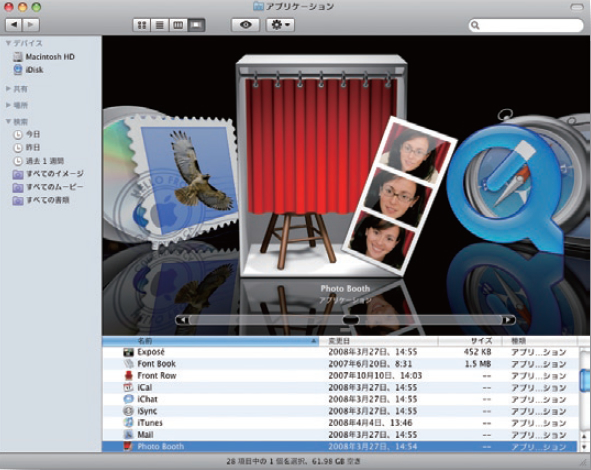Open the Action gear menu

pos(280,25)
